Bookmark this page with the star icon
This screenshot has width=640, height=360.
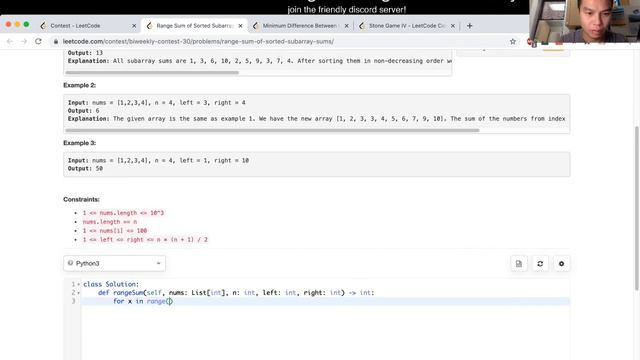coord(513,41)
